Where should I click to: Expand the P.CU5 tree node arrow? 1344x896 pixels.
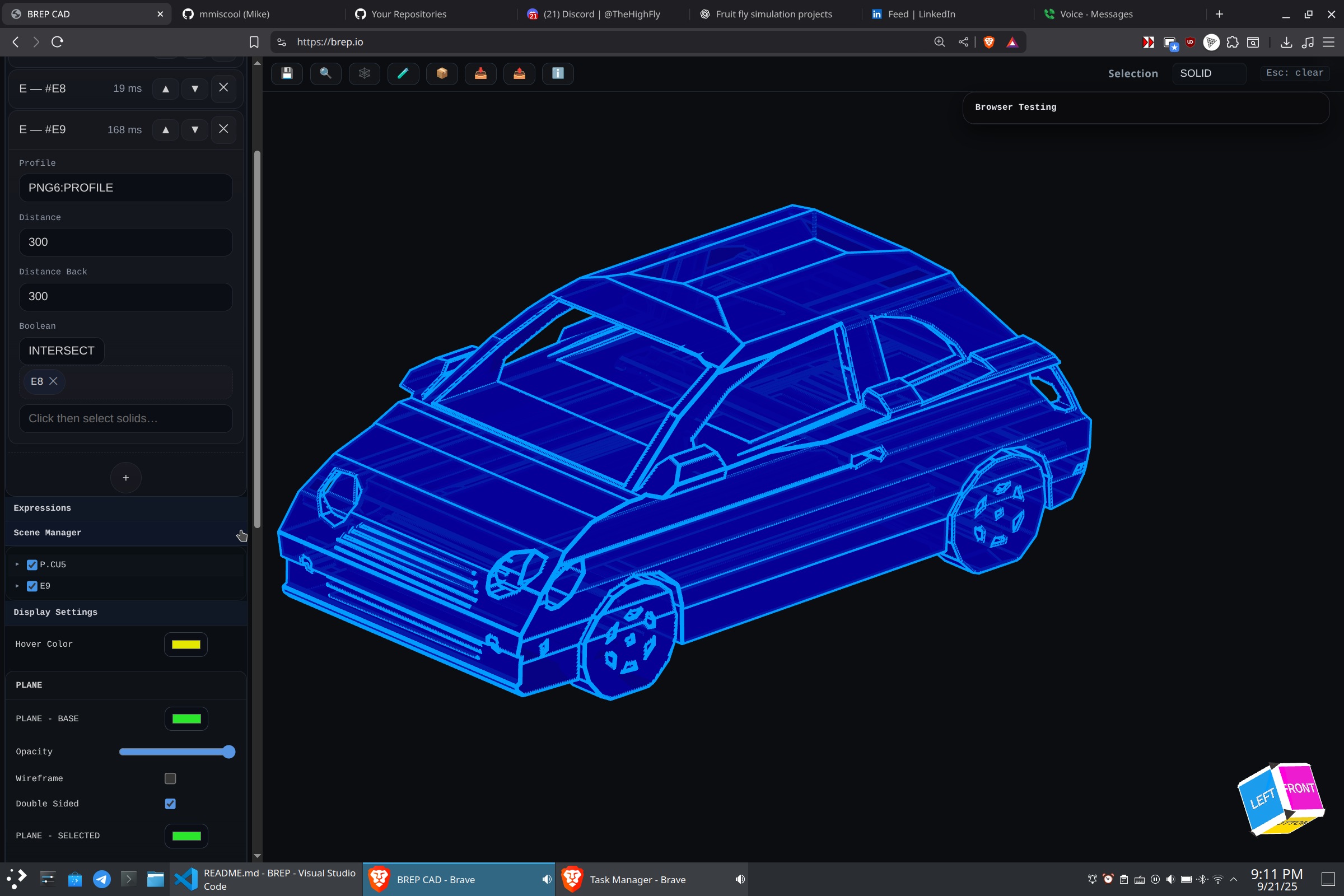pos(17,564)
